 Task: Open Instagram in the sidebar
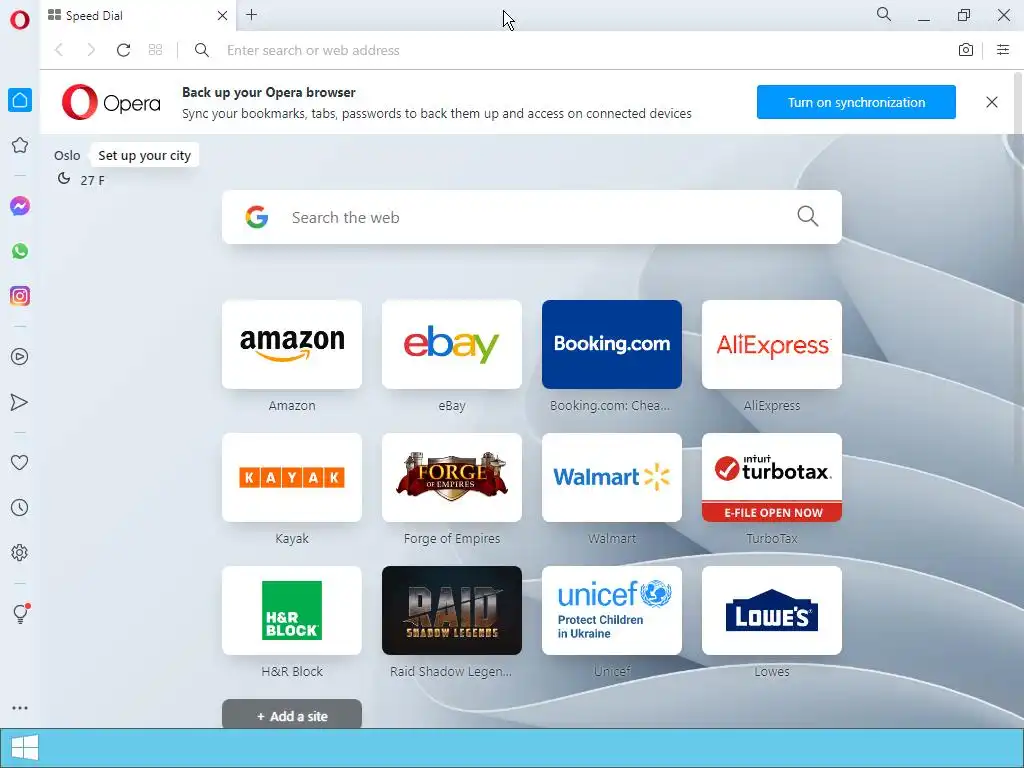(20, 296)
